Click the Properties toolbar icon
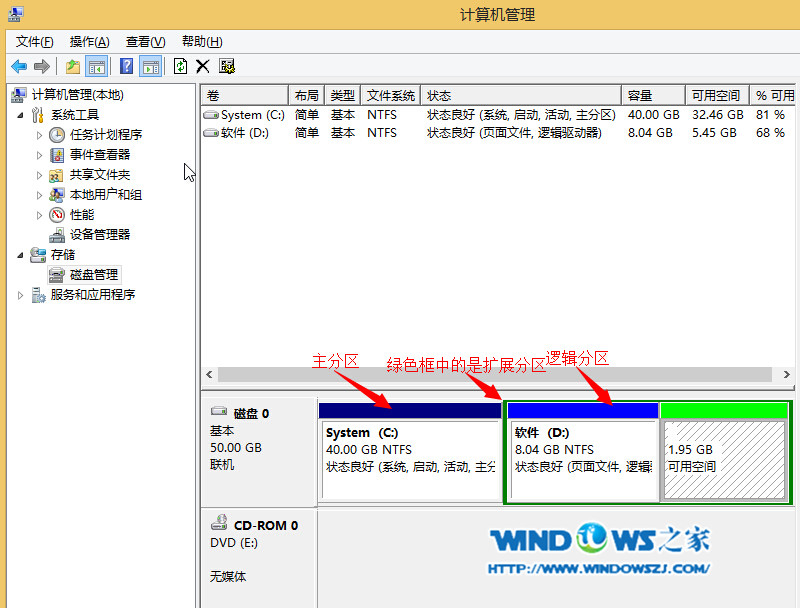Image resolution: width=800 pixels, height=608 pixels. point(227,66)
